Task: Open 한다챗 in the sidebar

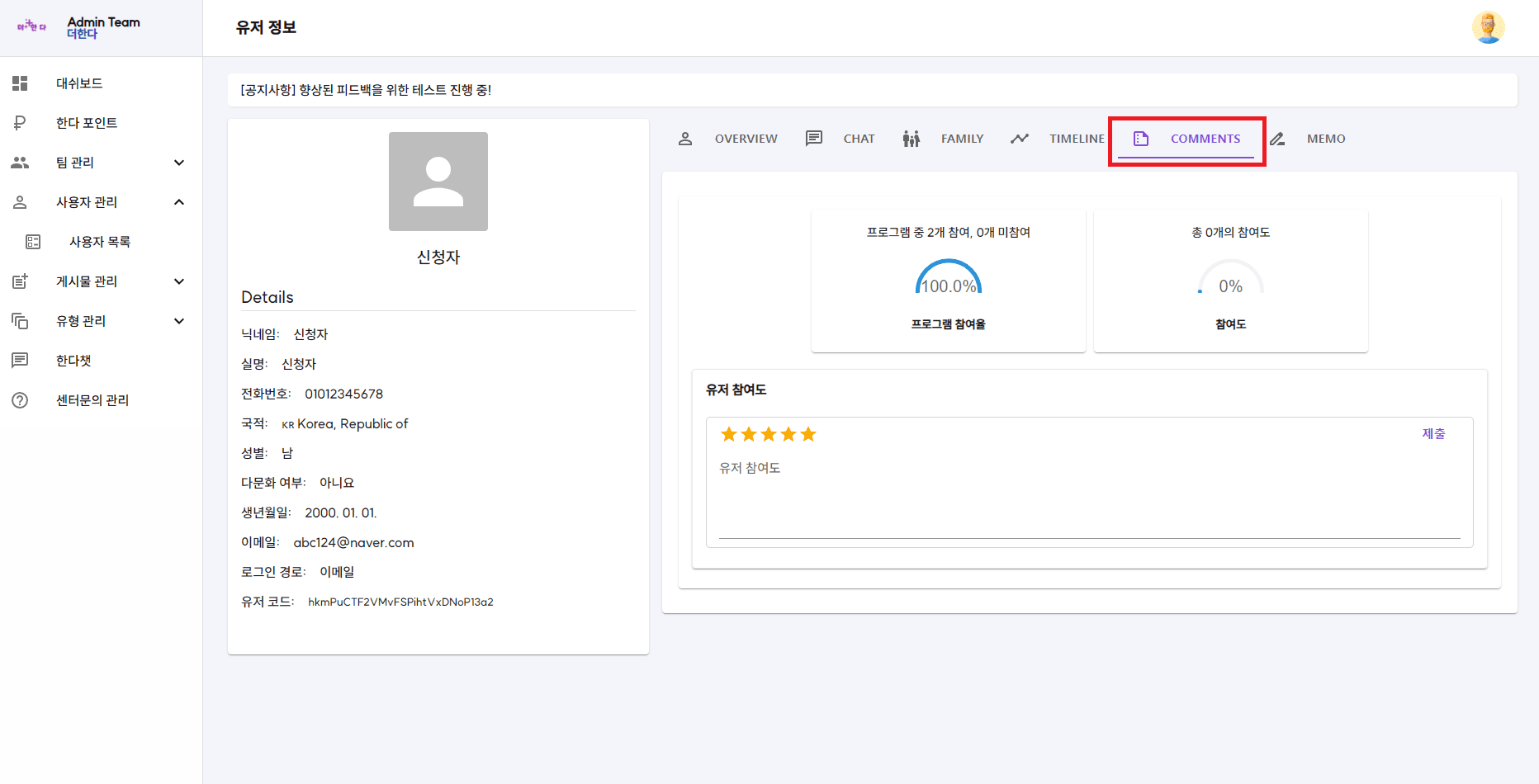Action: pyautogui.click(x=101, y=361)
